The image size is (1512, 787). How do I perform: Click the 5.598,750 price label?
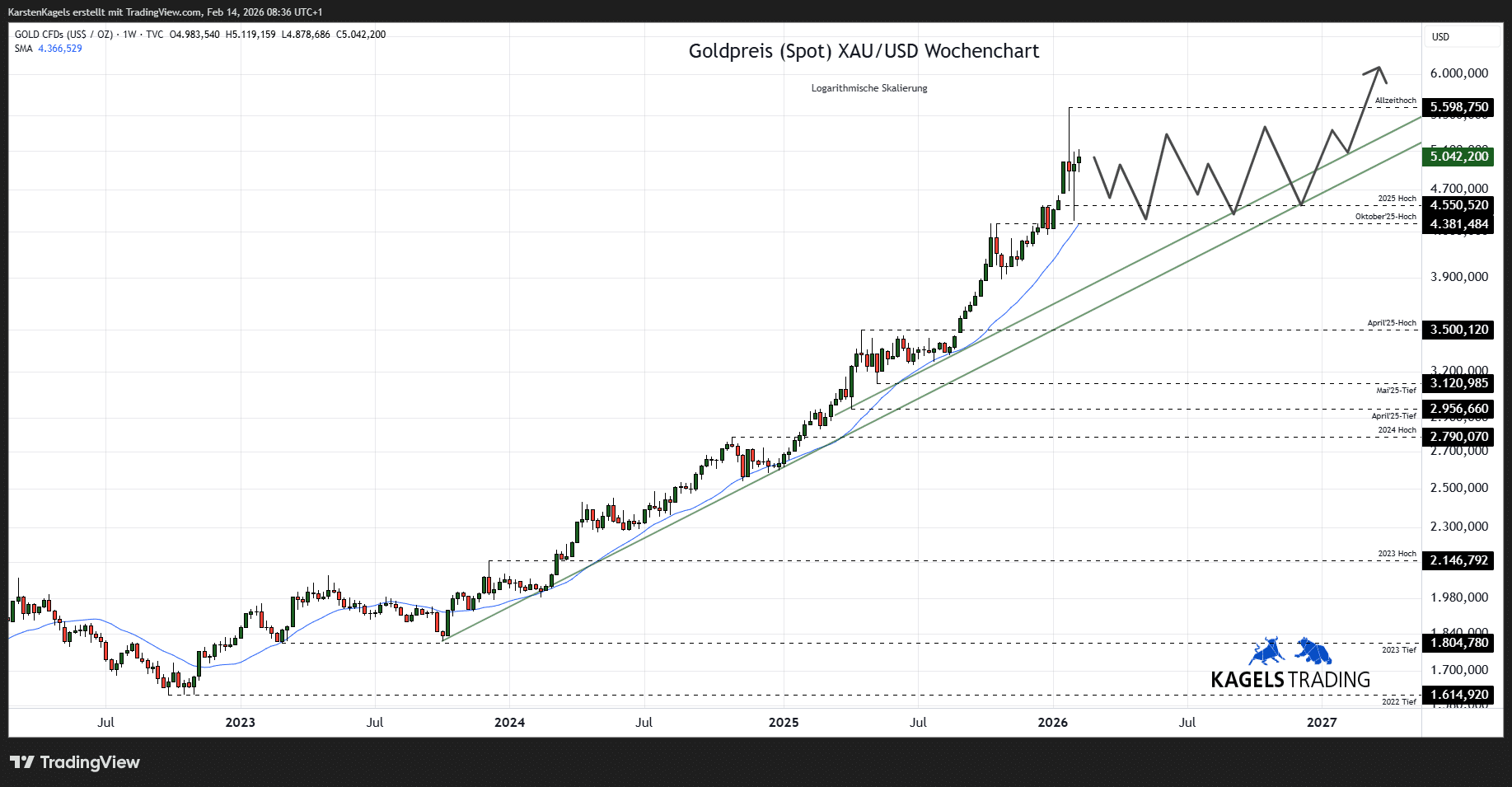(x=1457, y=107)
